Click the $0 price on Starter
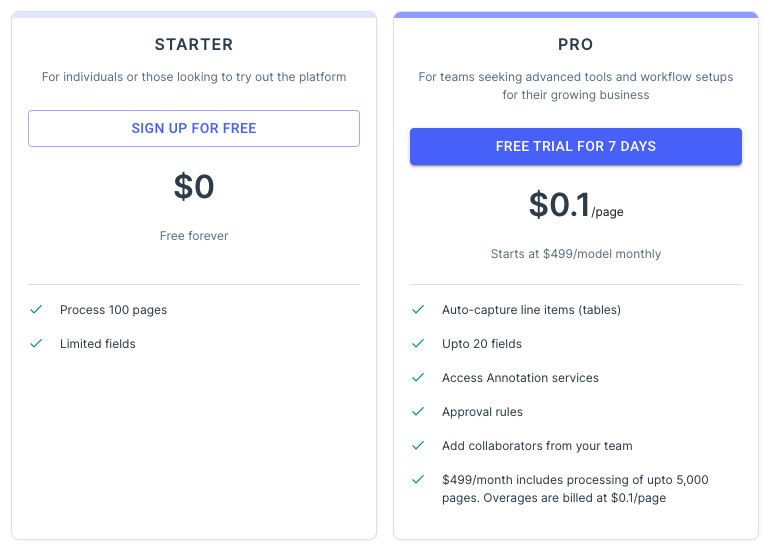This screenshot has height=548, width=770. pos(194,187)
